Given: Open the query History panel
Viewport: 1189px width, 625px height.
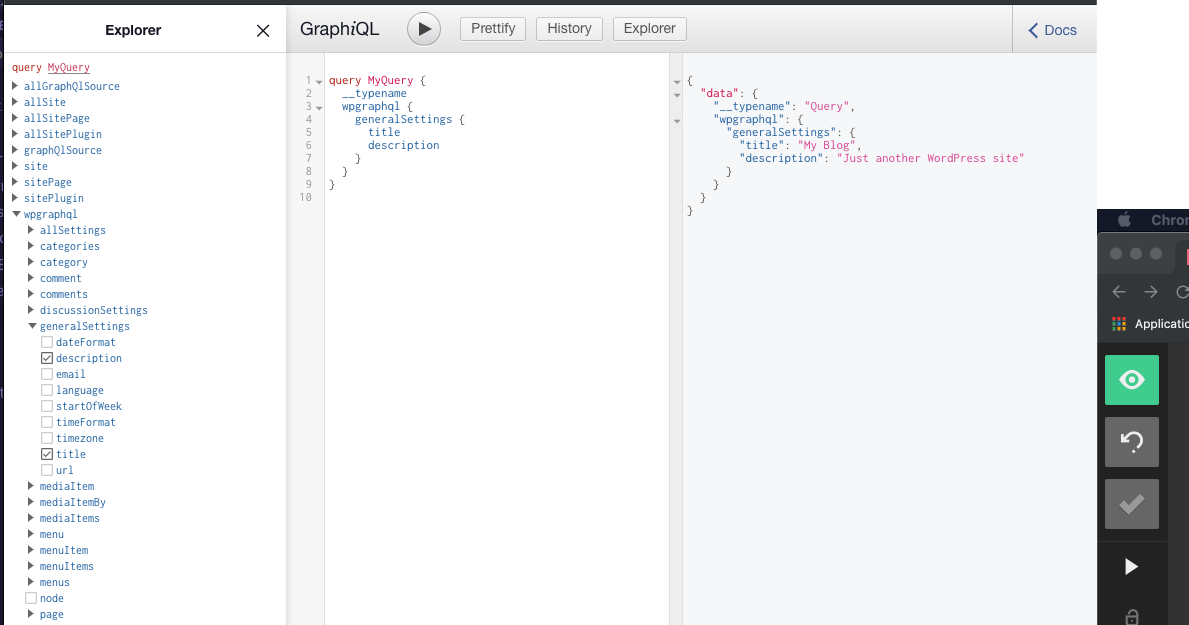Looking at the screenshot, I should pyautogui.click(x=569, y=29).
